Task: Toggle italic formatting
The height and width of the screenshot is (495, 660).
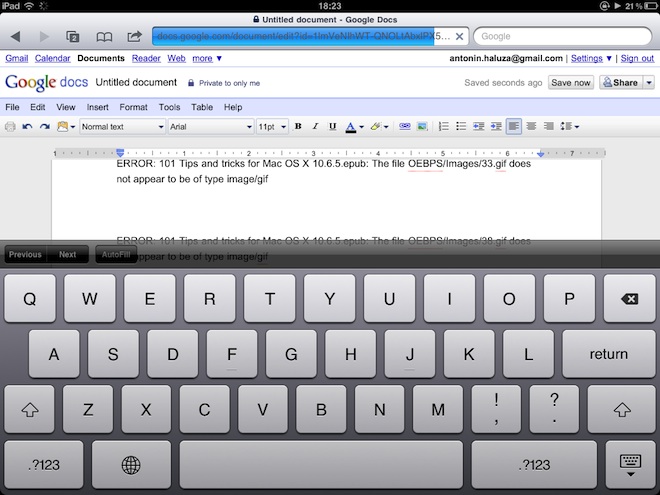Action: coord(315,126)
